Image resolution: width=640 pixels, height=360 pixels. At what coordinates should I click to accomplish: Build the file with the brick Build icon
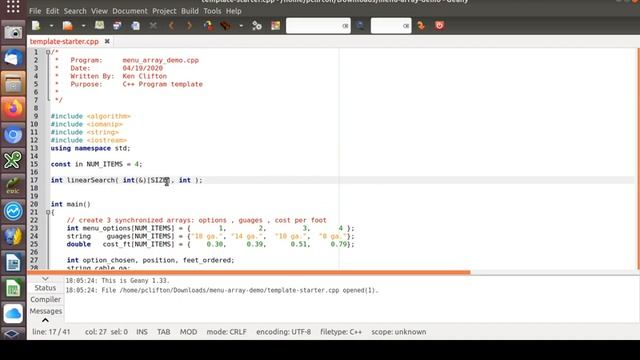click(x=225, y=26)
